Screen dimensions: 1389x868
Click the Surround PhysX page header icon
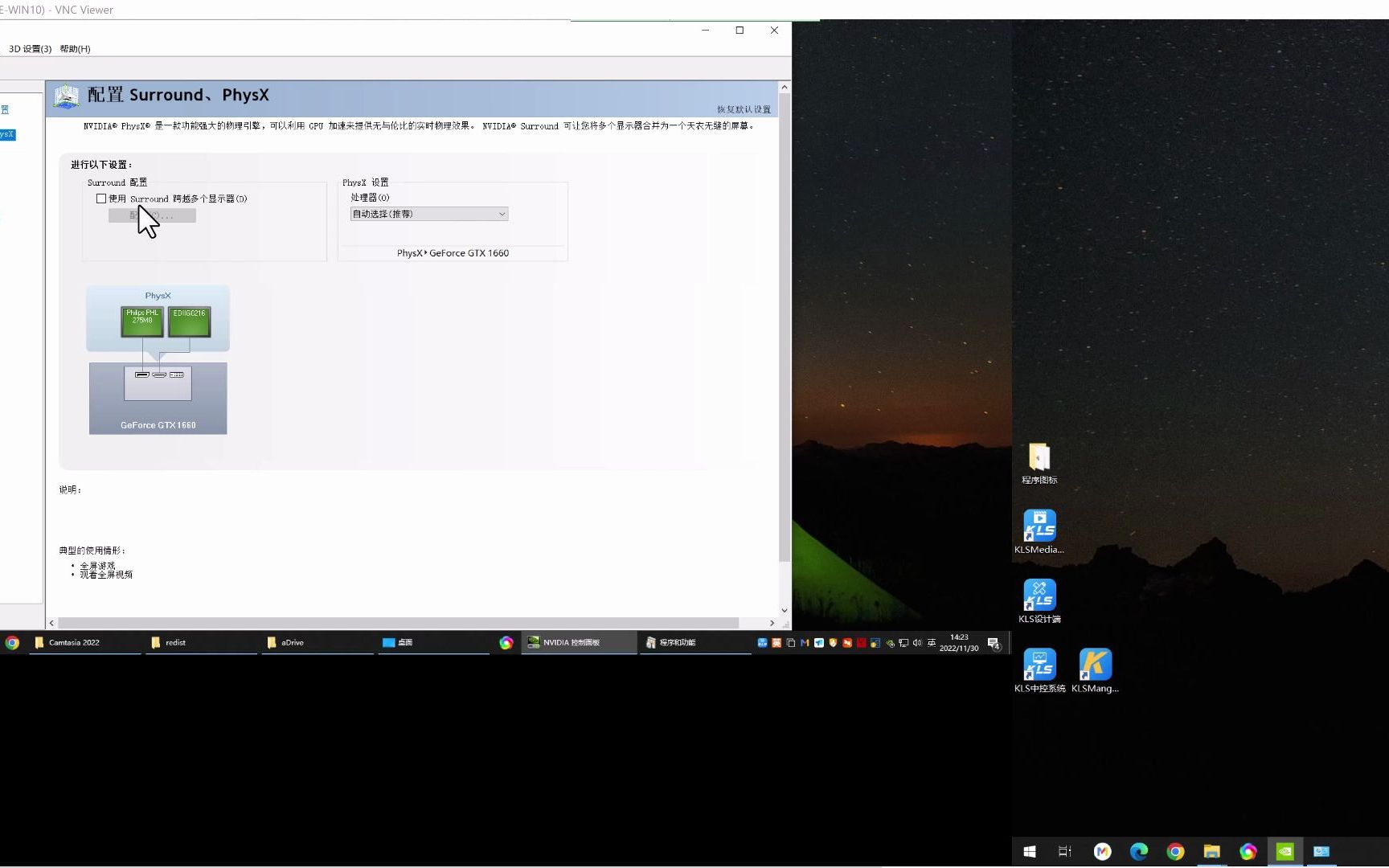coord(66,96)
